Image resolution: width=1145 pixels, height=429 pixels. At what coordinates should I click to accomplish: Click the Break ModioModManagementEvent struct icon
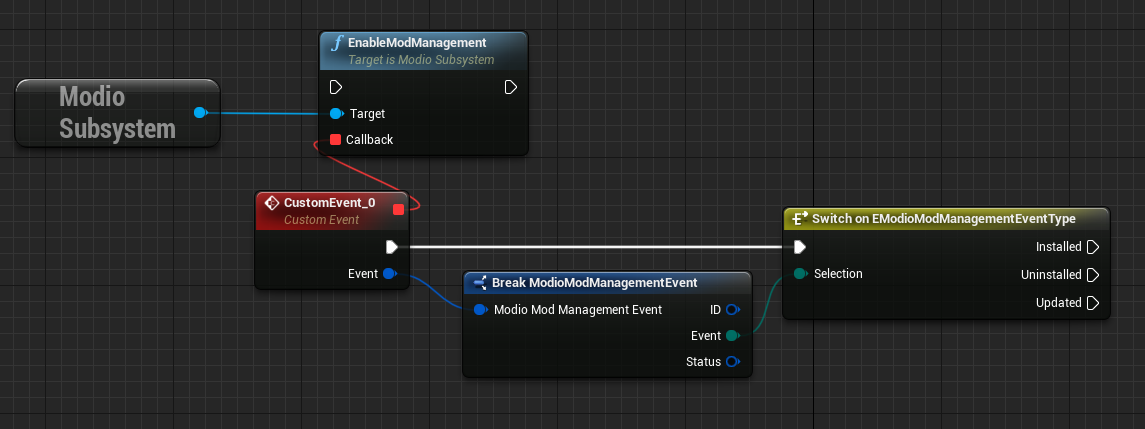point(479,283)
